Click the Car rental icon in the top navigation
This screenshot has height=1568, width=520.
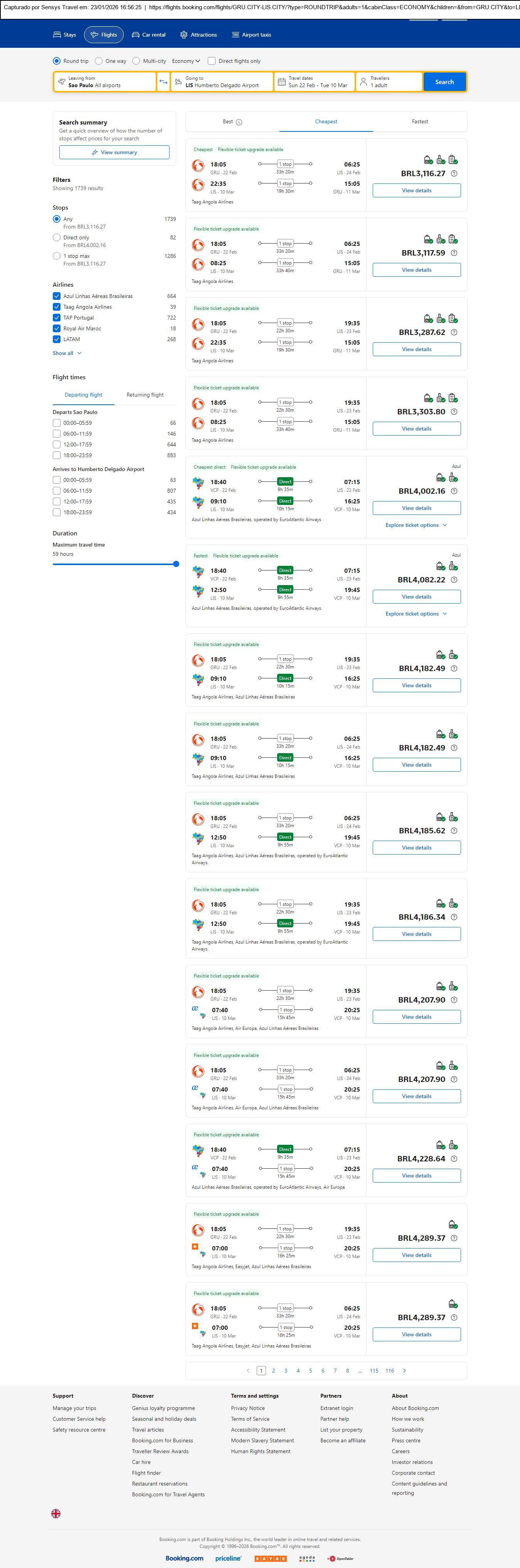136,35
